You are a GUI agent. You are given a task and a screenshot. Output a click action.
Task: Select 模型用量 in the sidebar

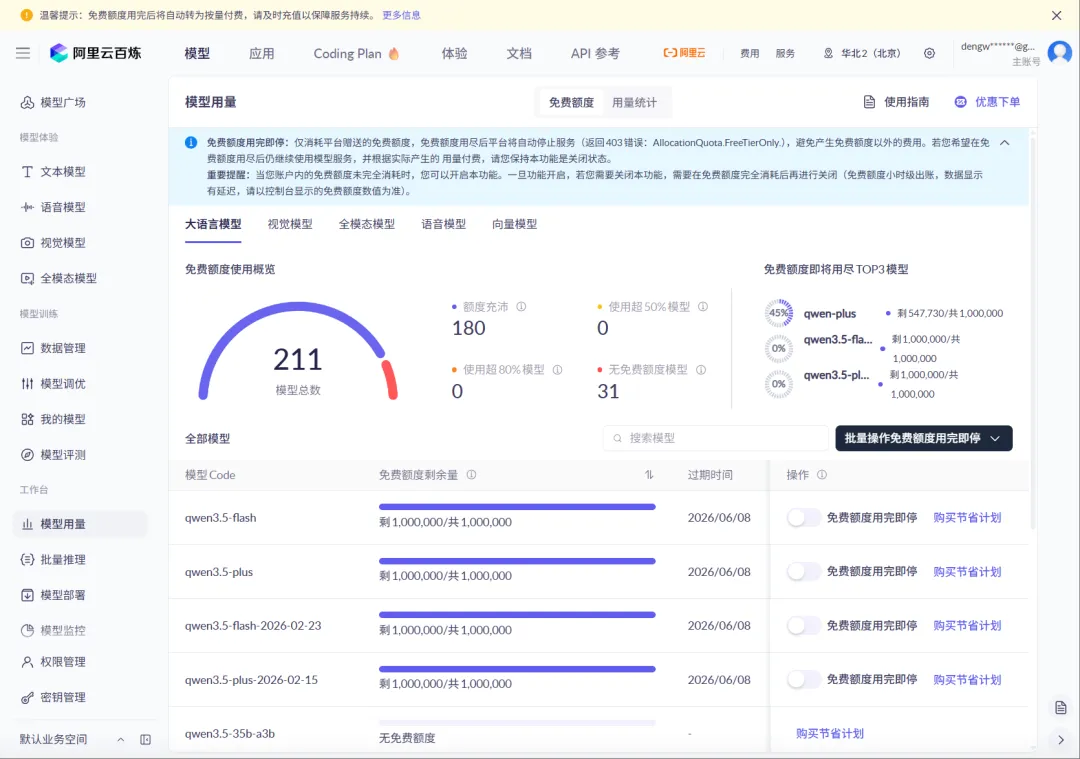pos(80,524)
